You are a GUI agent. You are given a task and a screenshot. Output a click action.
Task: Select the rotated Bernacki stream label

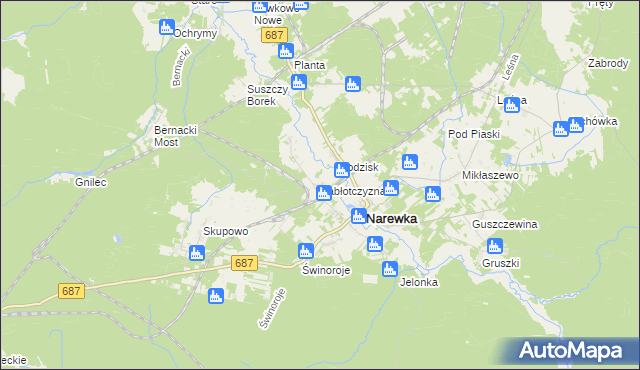[181, 67]
